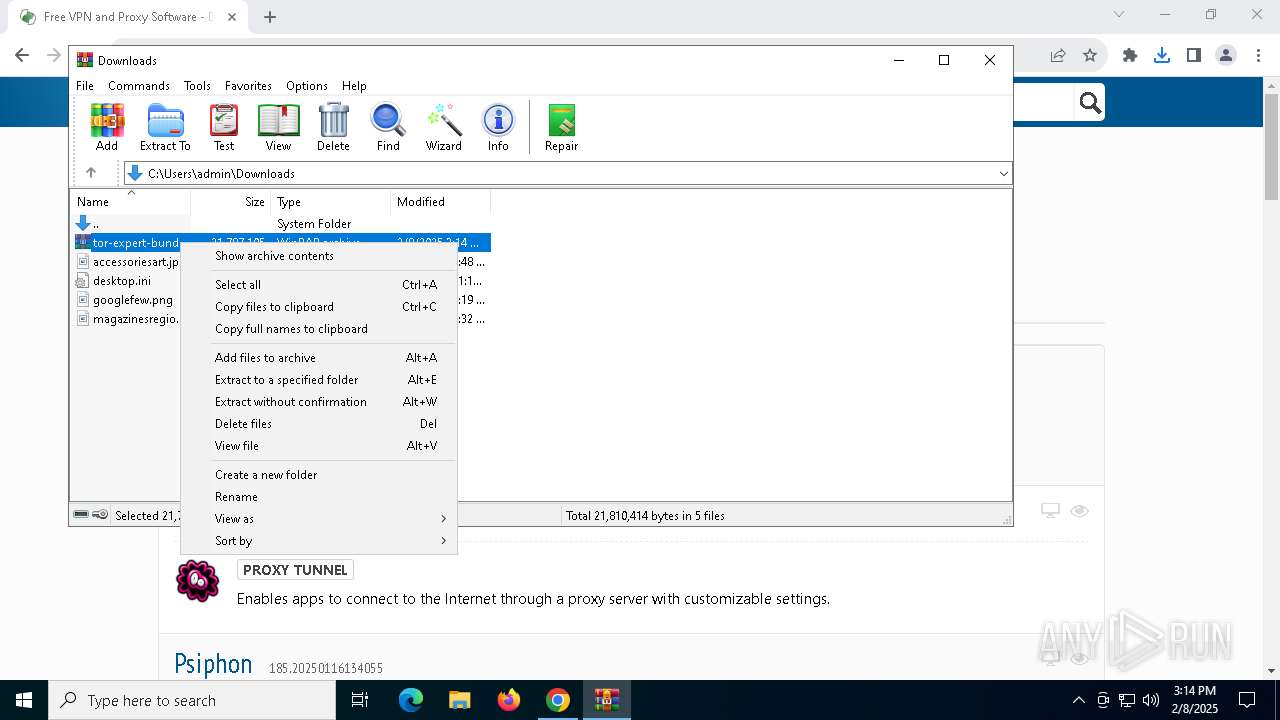Open Chrome extensions puzzle icon

click(1130, 56)
